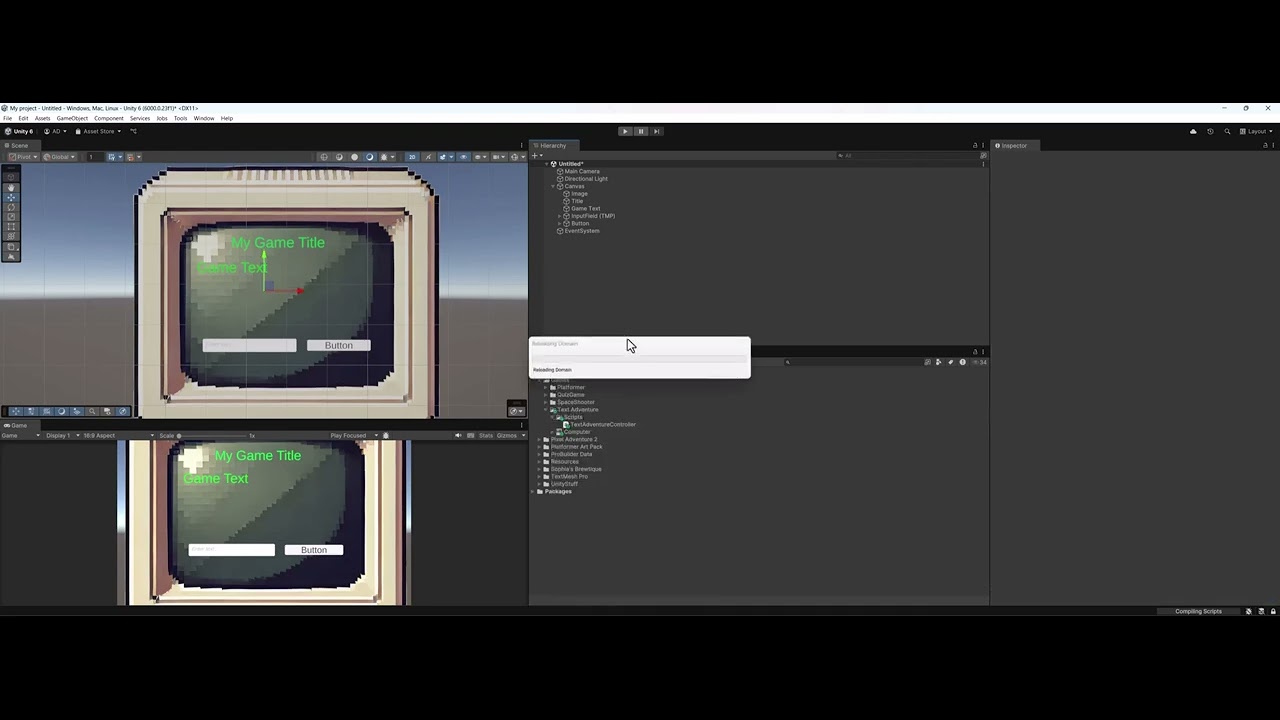Open the Asset Store dropdown
The width and height of the screenshot is (1280, 720).
(x=98, y=131)
